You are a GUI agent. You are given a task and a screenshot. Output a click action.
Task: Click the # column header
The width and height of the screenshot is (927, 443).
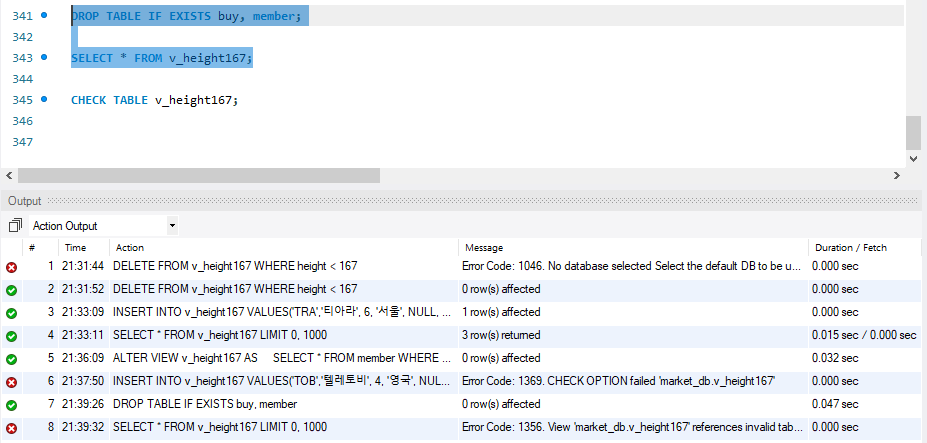point(33,248)
